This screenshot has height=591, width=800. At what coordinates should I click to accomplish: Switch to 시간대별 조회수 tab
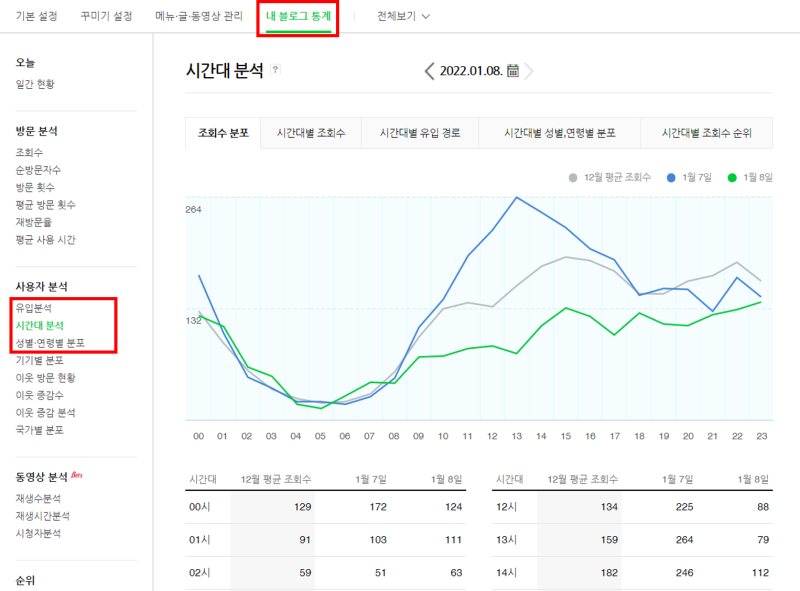click(x=311, y=133)
